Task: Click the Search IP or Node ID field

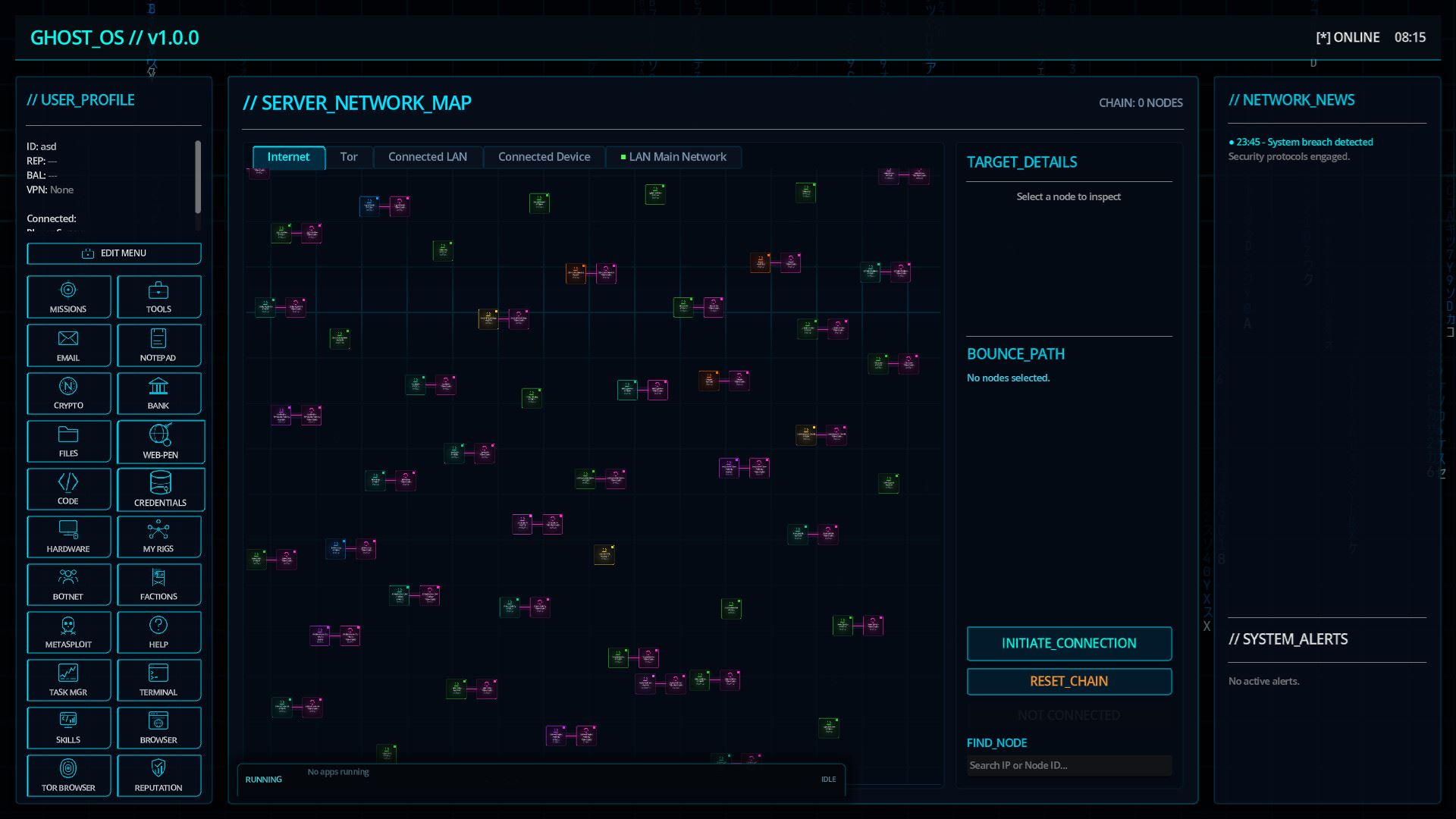Action: pos(1068,765)
